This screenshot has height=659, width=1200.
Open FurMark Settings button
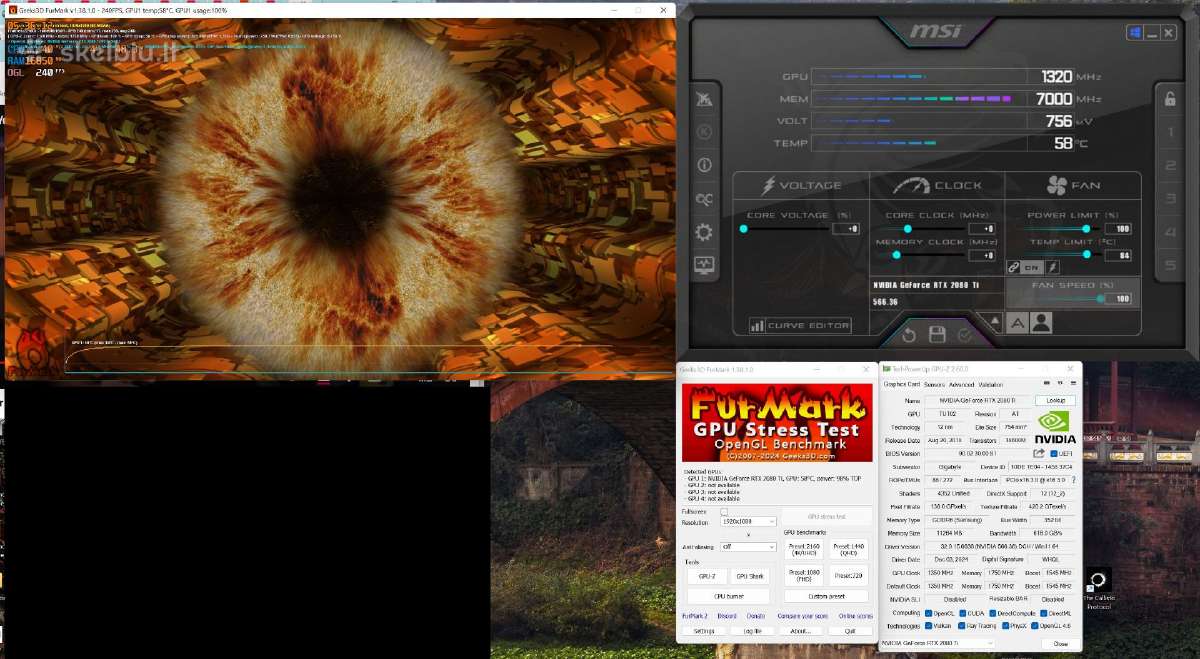[x=704, y=631]
